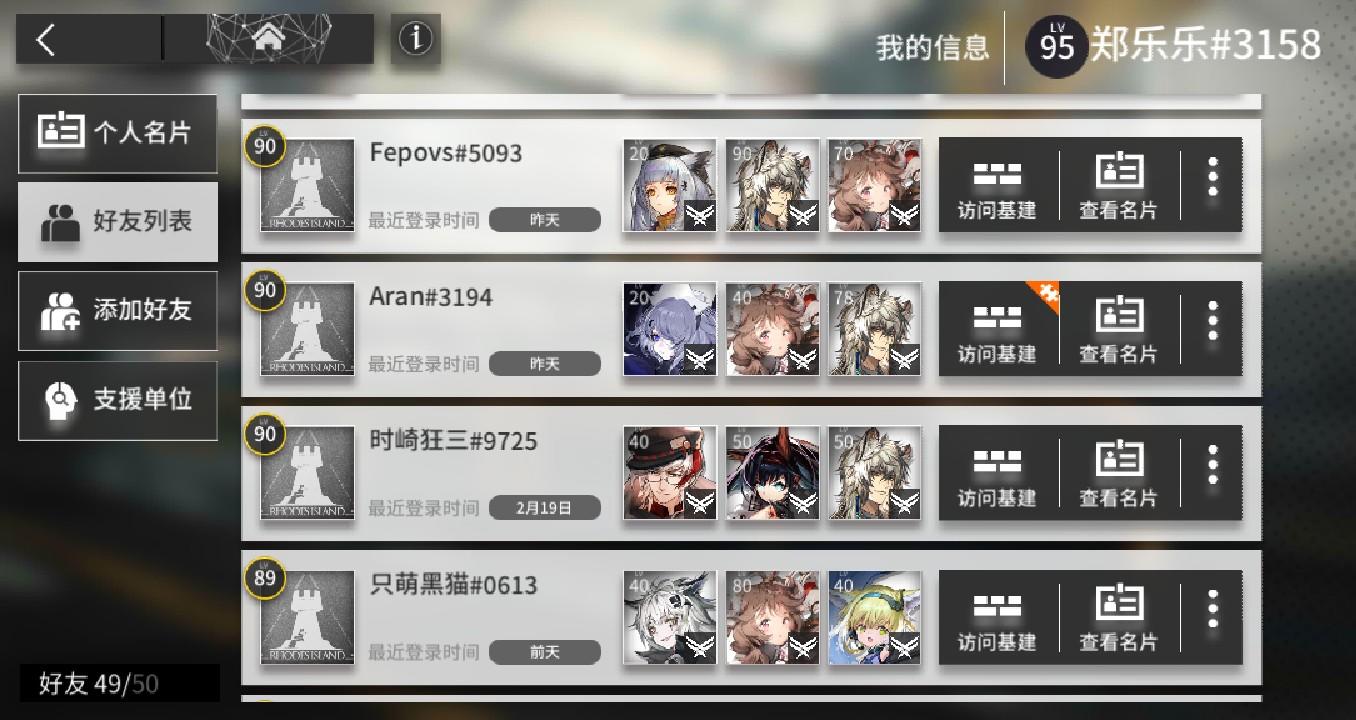
Task: Go to home via house icon
Action: click(267, 40)
